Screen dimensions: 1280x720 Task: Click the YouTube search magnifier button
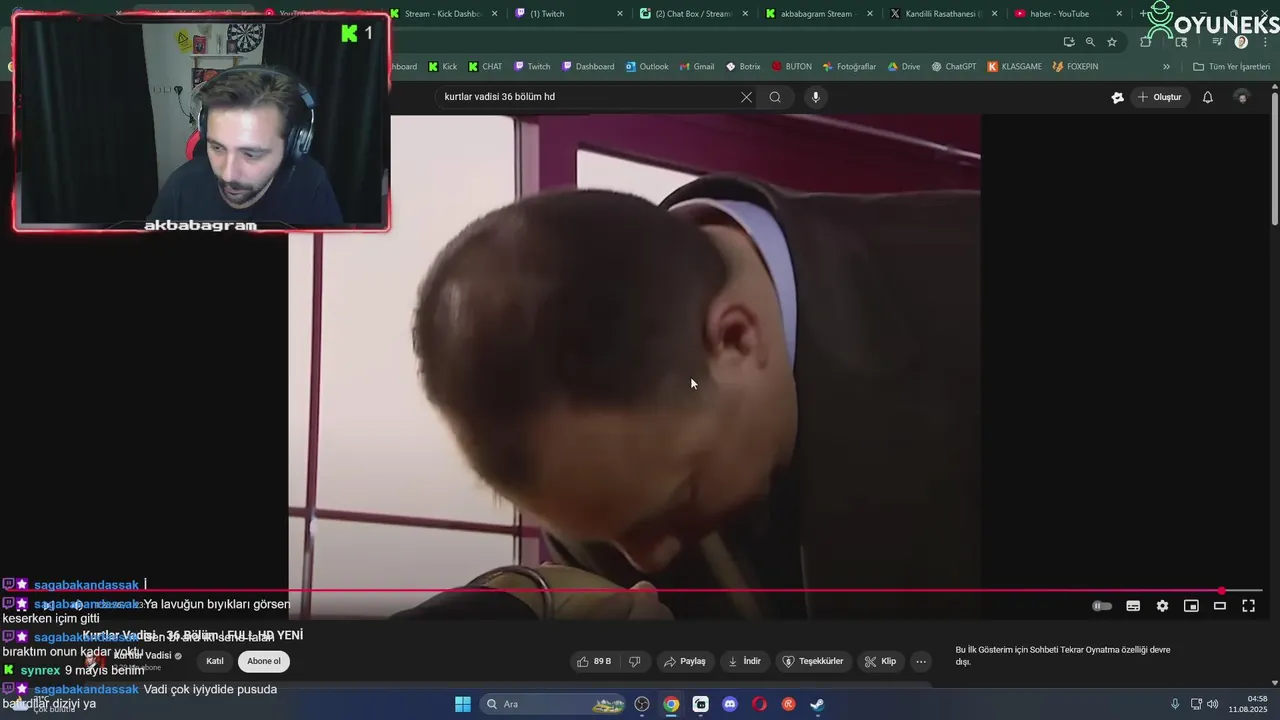tap(775, 97)
